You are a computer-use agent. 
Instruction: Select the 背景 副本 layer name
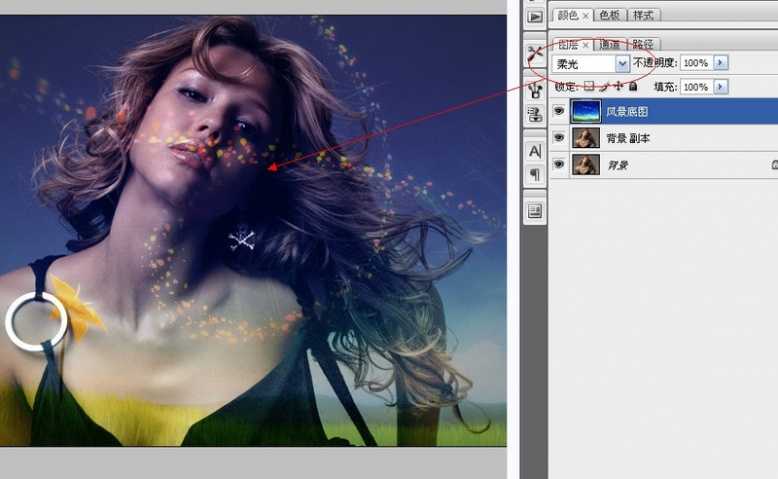pos(628,138)
